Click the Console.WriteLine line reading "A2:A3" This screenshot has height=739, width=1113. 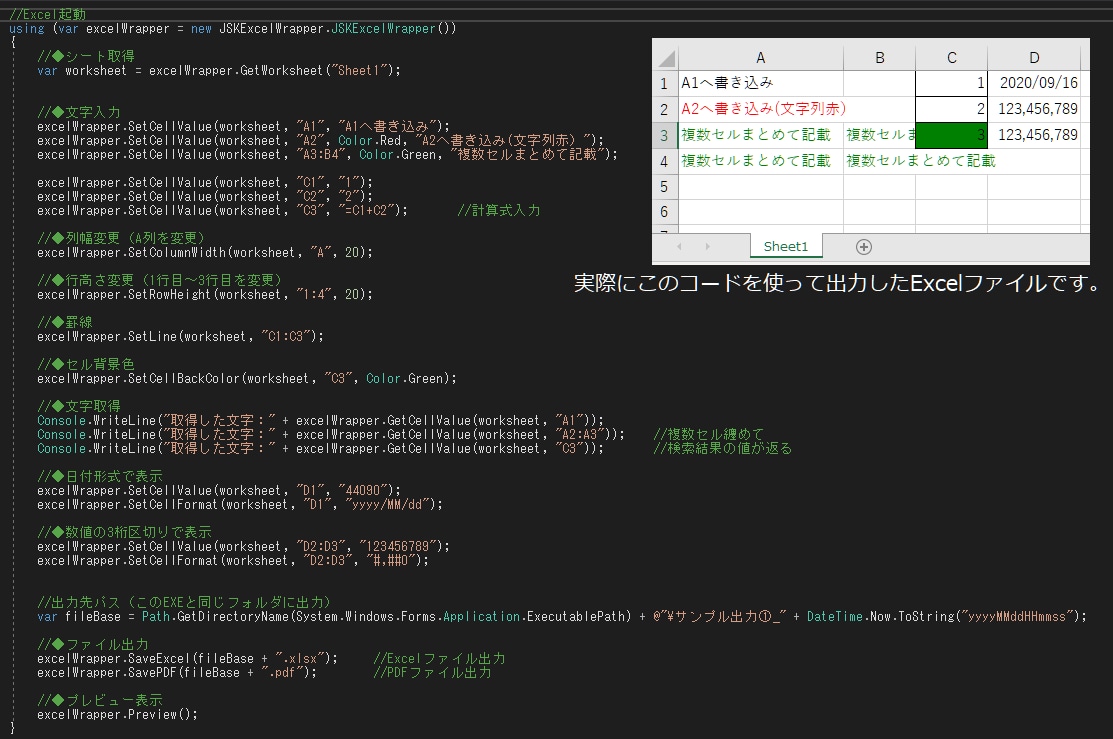point(331,434)
